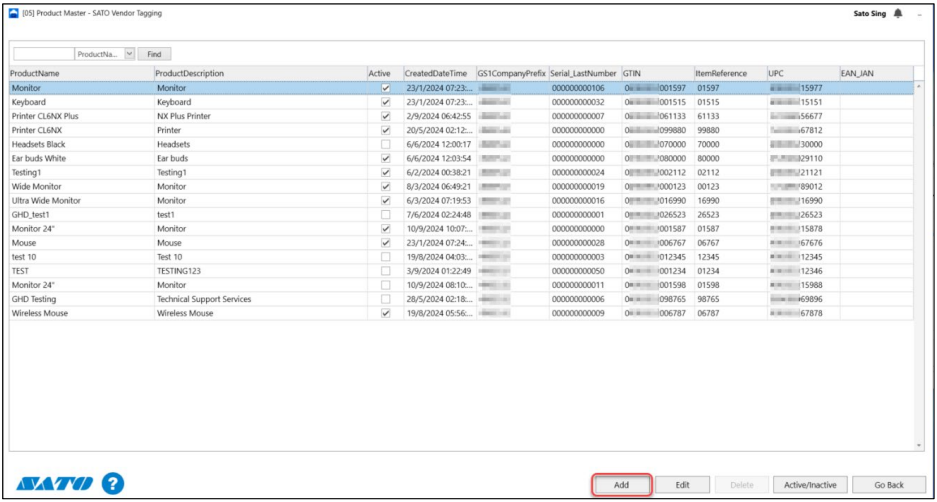Click the search text input field

42,54
